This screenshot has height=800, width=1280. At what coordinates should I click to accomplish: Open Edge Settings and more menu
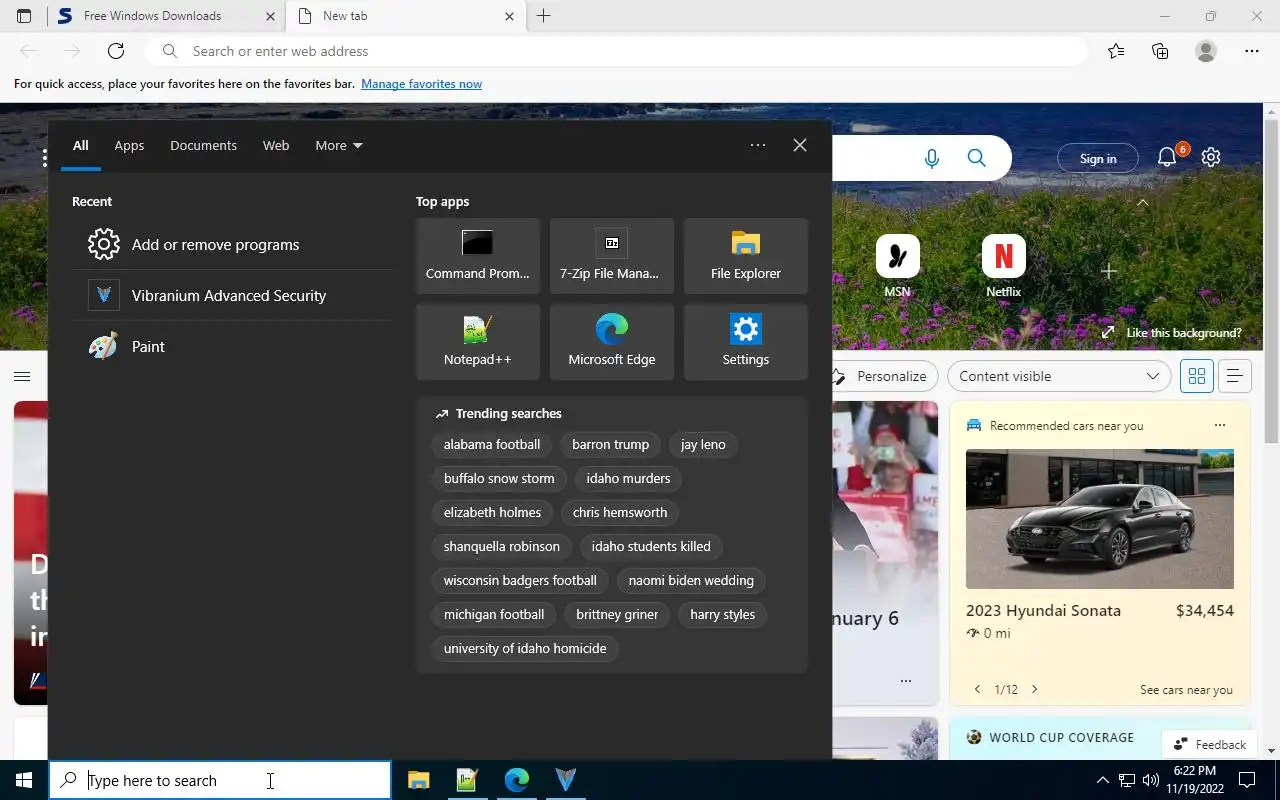click(x=1252, y=51)
